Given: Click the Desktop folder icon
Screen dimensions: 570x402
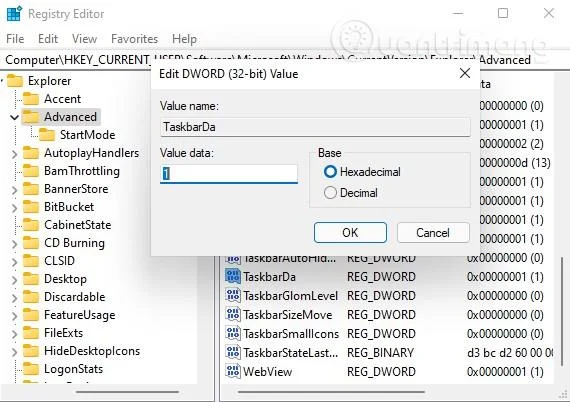Looking at the screenshot, I should [31, 279].
